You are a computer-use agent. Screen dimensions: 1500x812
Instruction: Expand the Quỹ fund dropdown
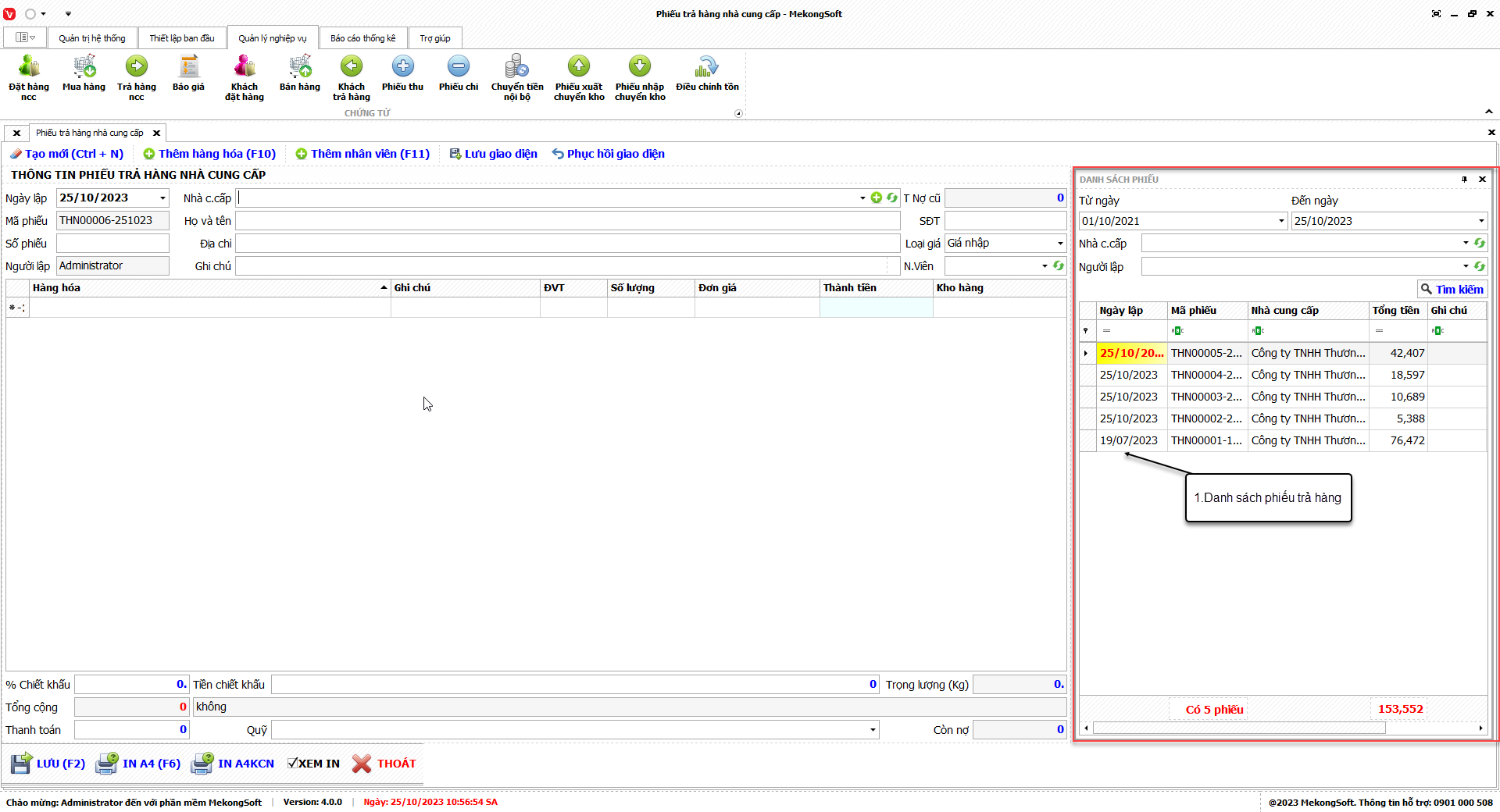[x=872, y=730]
